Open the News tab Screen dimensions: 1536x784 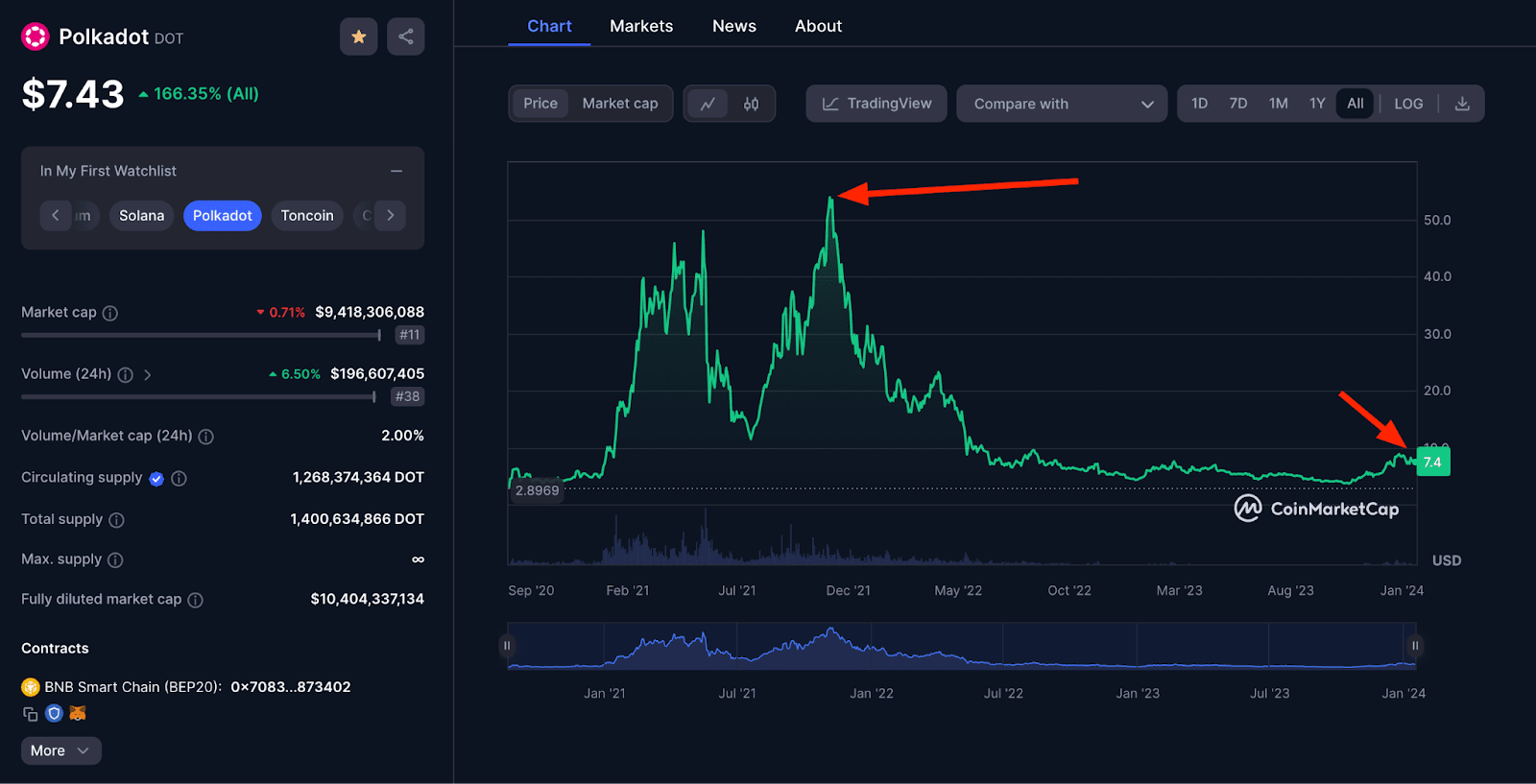click(734, 26)
